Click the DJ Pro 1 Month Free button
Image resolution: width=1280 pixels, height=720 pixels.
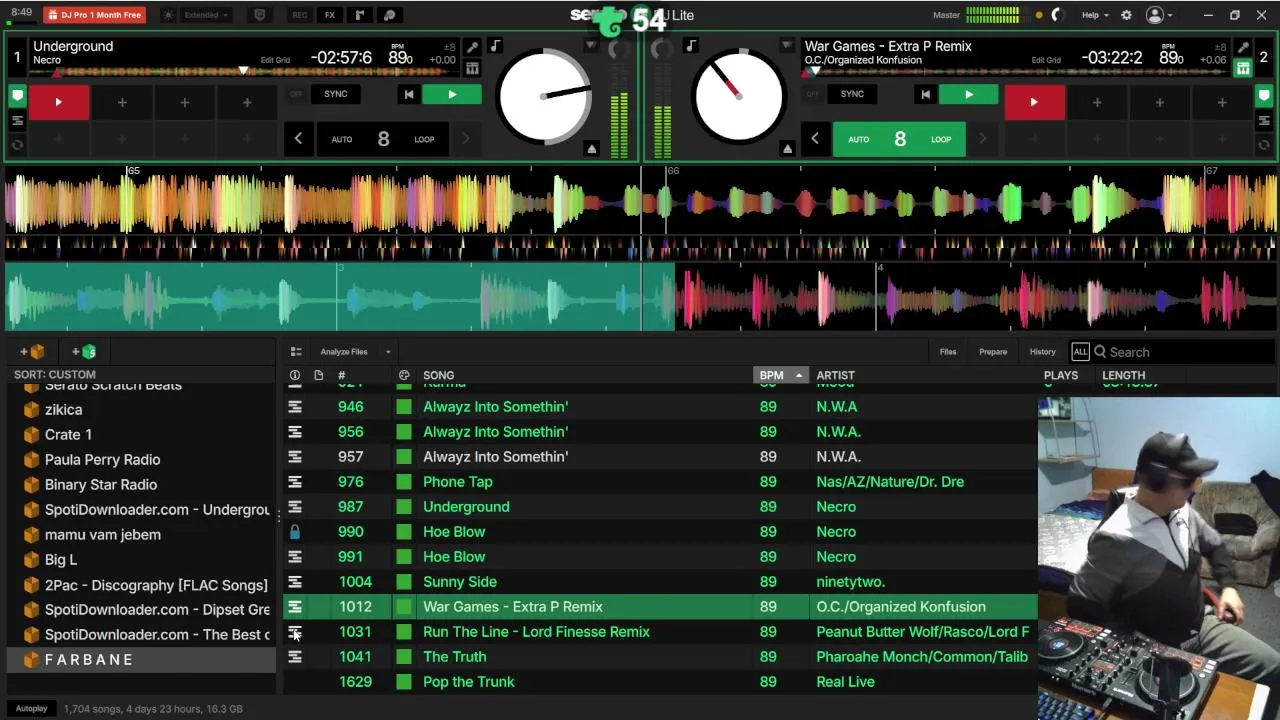95,15
